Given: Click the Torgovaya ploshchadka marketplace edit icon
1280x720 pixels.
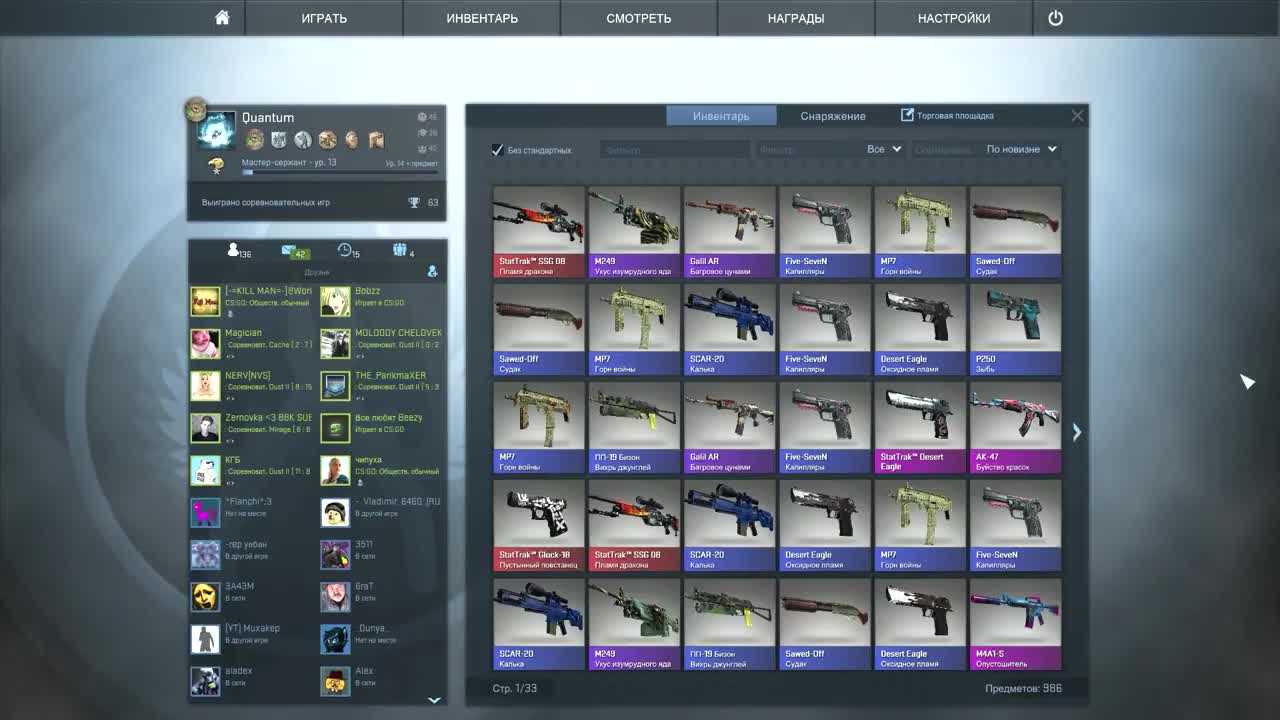Looking at the screenshot, I should 906,115.
